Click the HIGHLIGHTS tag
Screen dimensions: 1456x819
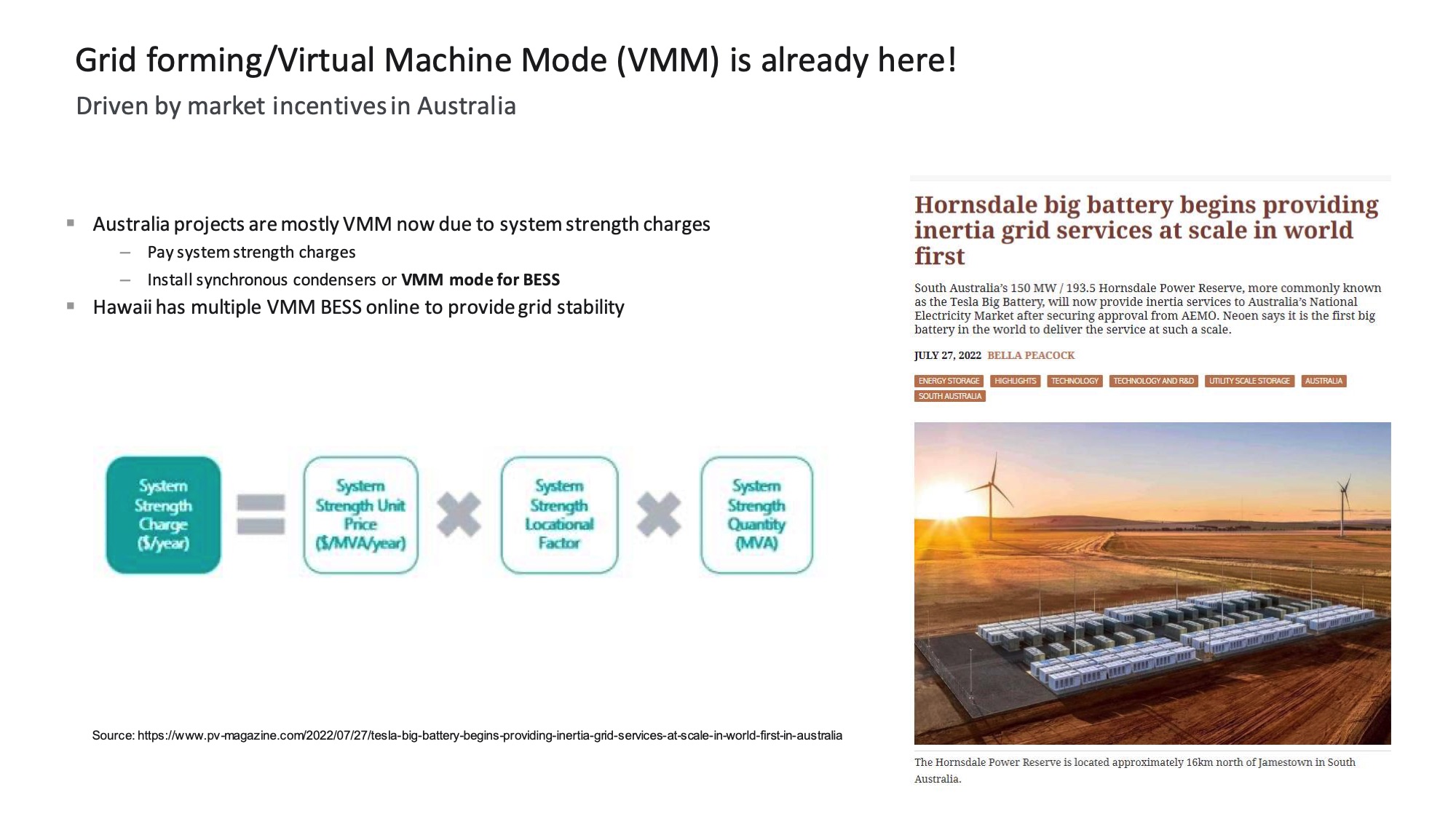[1015, 381]
